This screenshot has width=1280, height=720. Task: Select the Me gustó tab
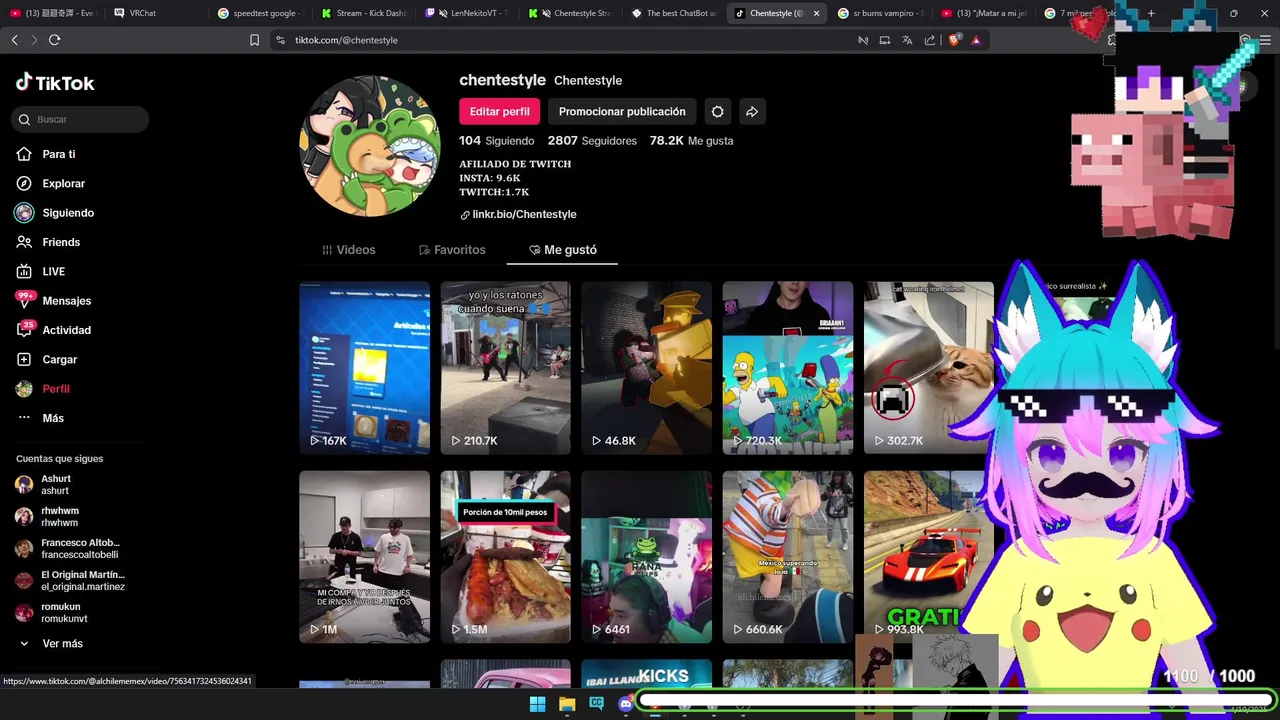562,250
